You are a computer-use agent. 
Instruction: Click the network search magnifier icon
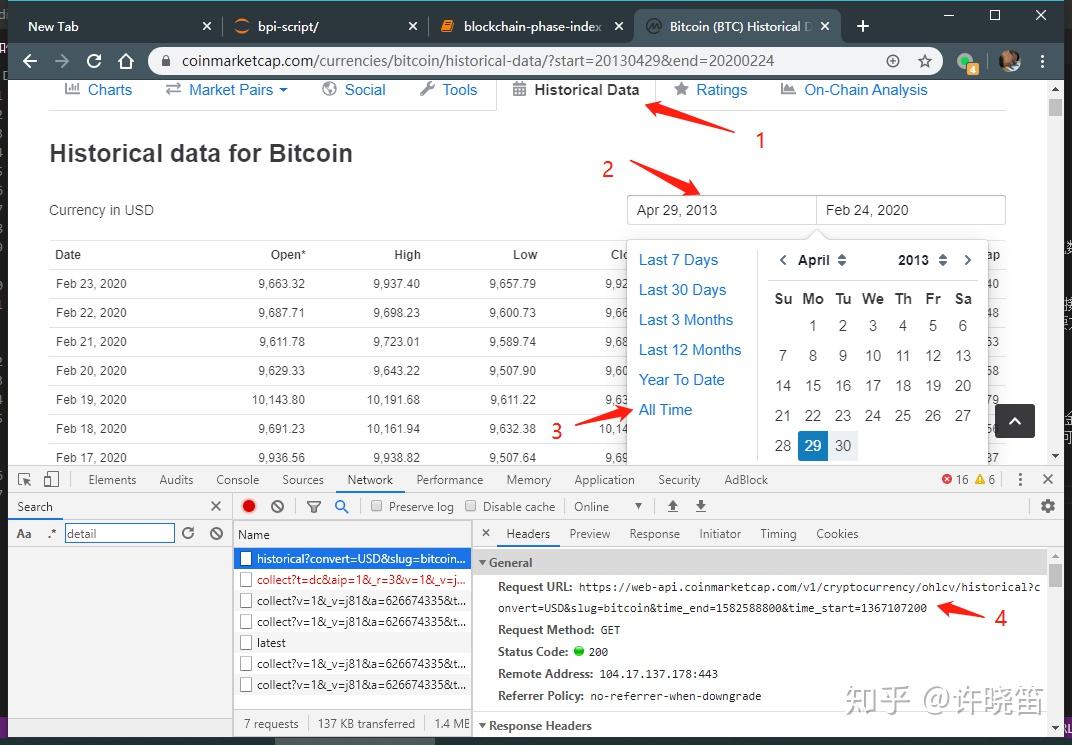[x=341, y=506]
